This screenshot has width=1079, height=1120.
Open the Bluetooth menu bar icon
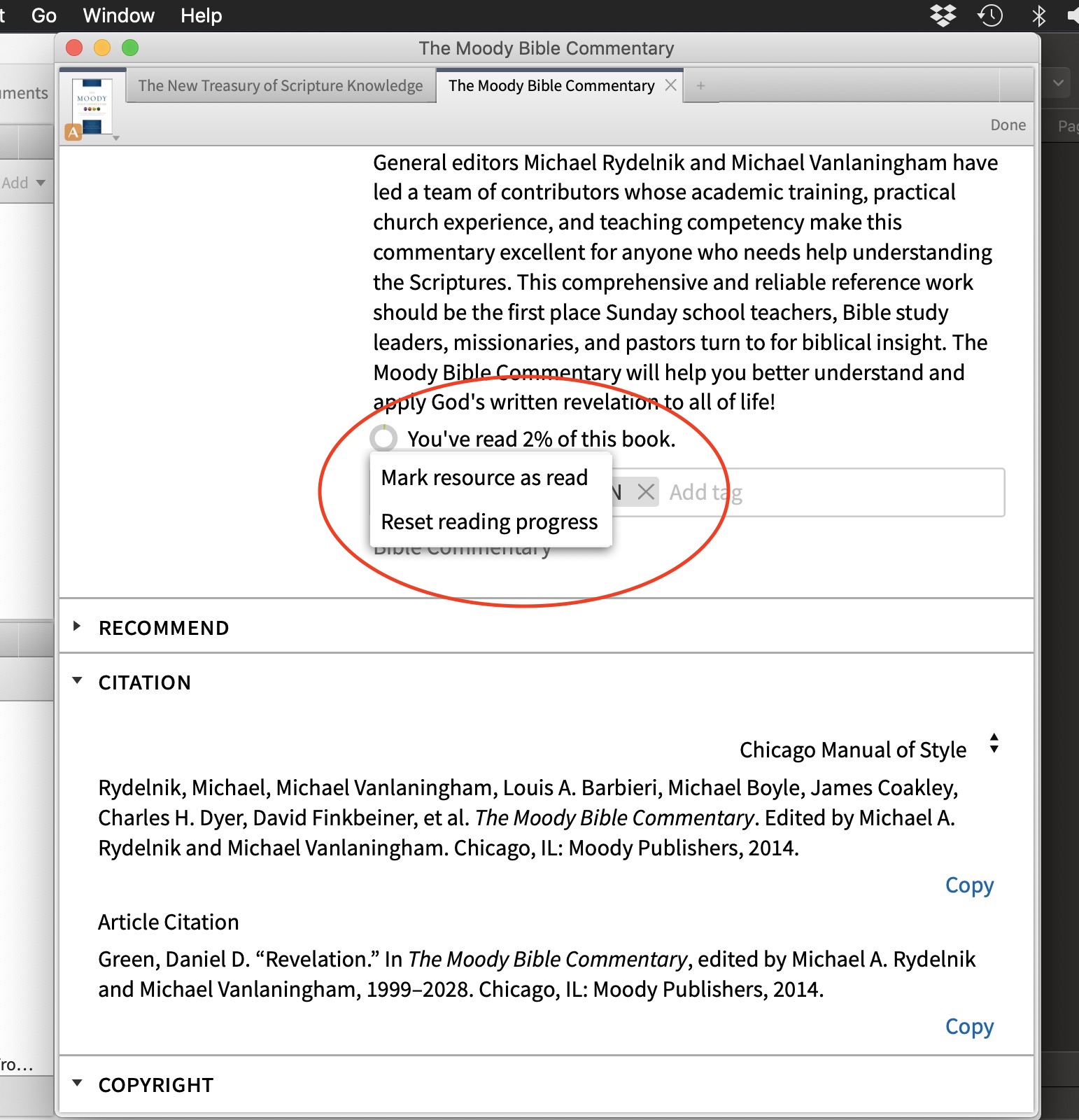pyautogui.click(x=1039, y=15)
